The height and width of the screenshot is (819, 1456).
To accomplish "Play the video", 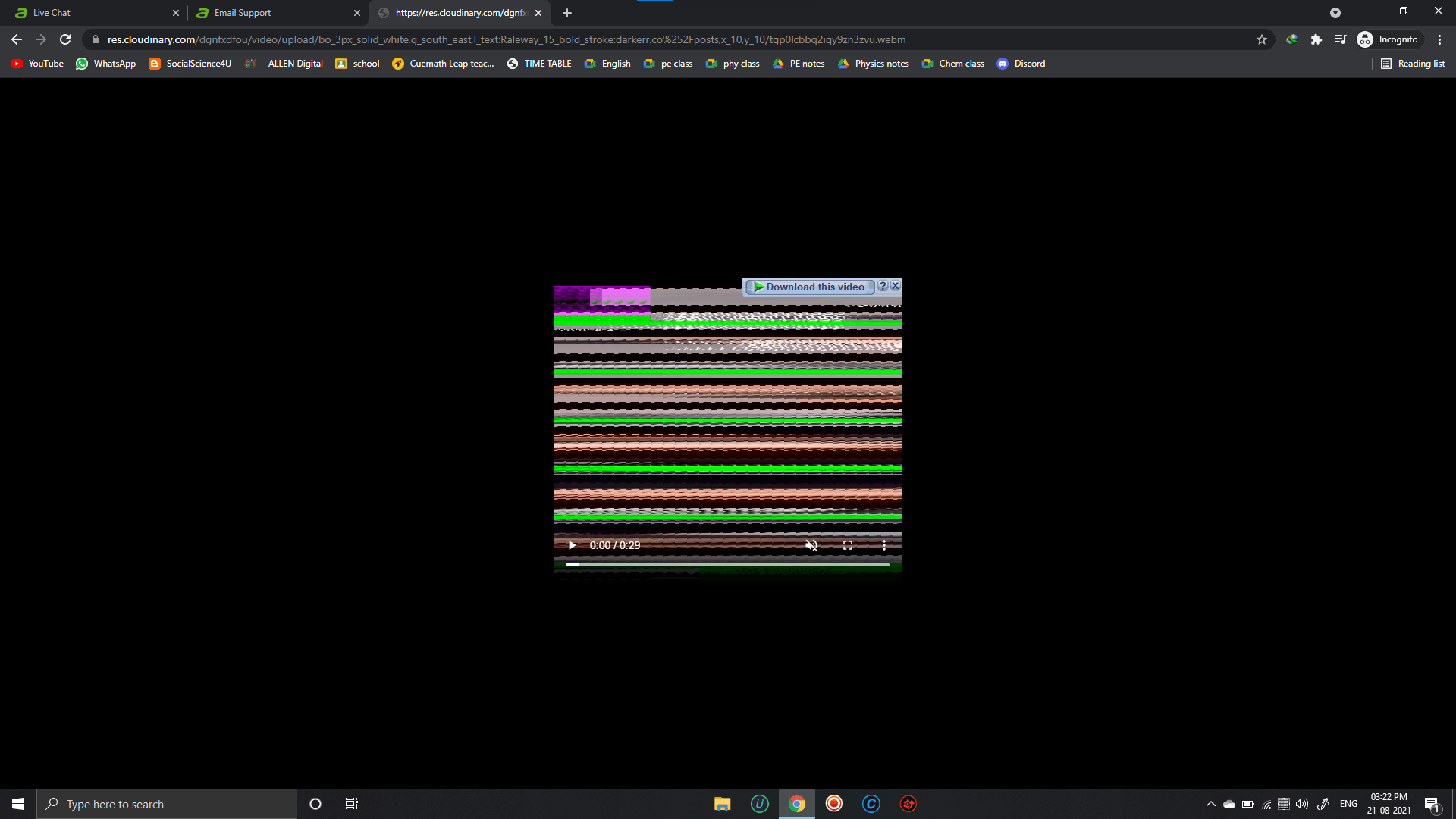I will point(572,545).
